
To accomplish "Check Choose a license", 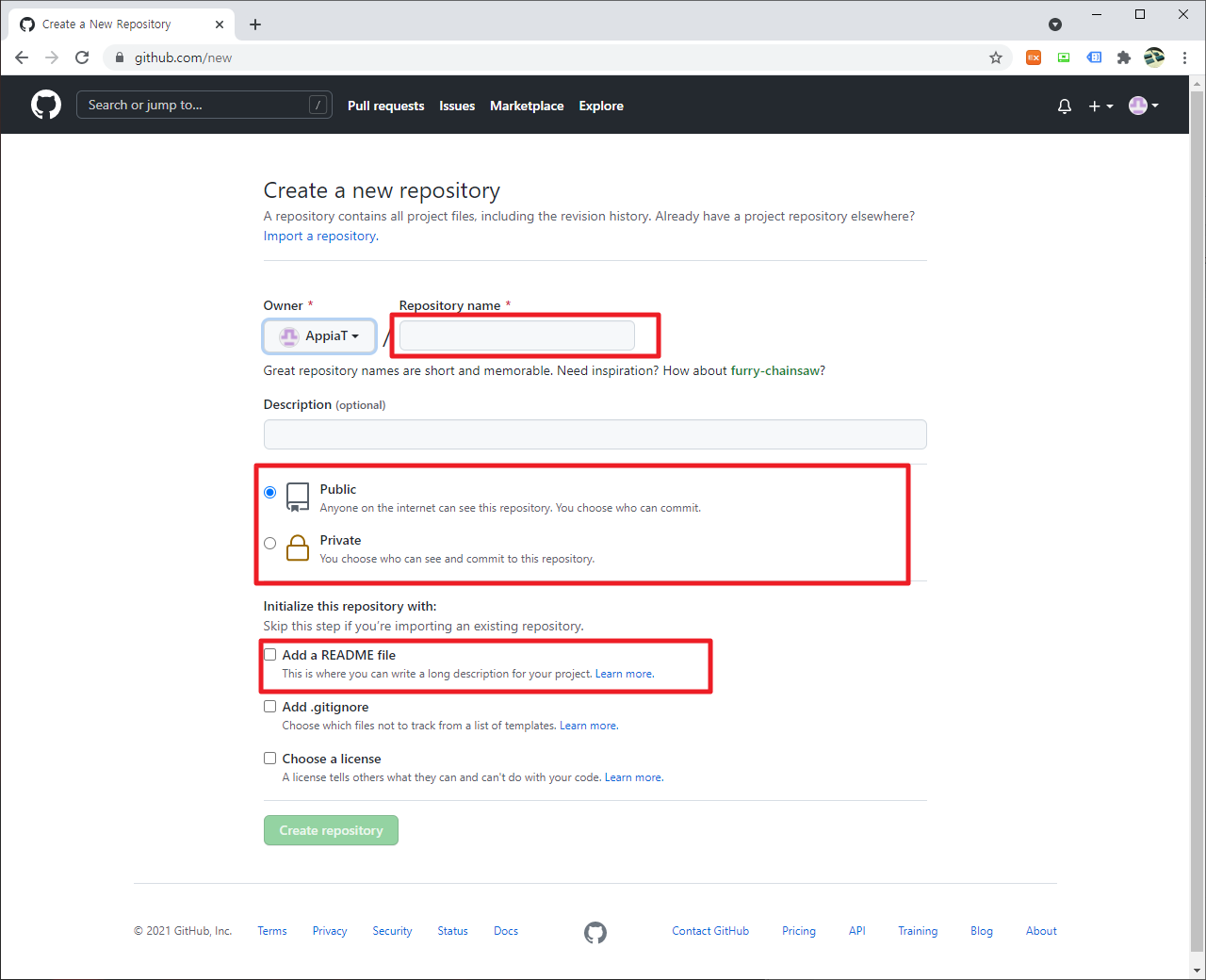I will click(x=270, y=758).
